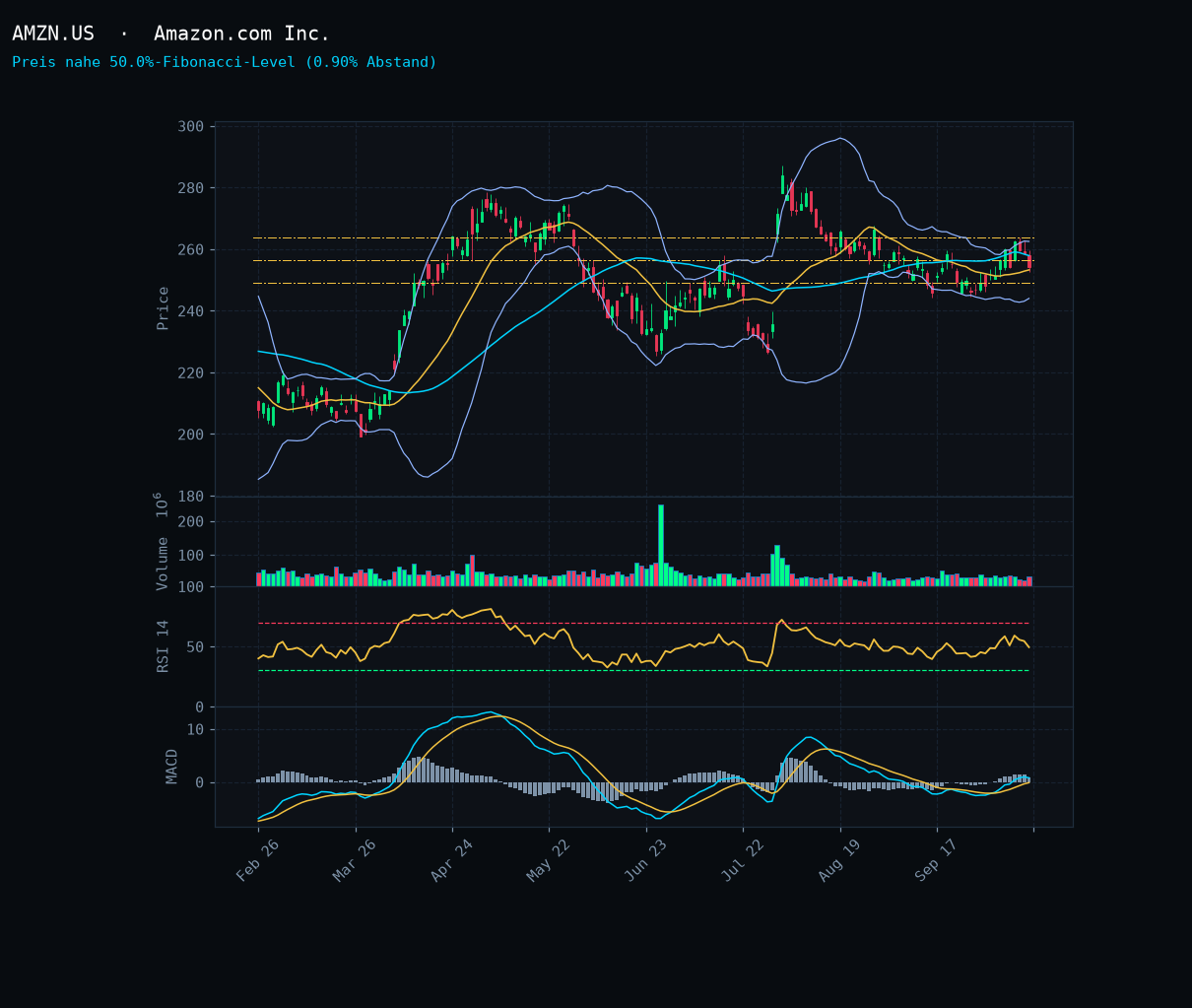Click the AMZN.US ticker symbol title
Viewport: 1192px width, 1008px height.
pos(53,34)
